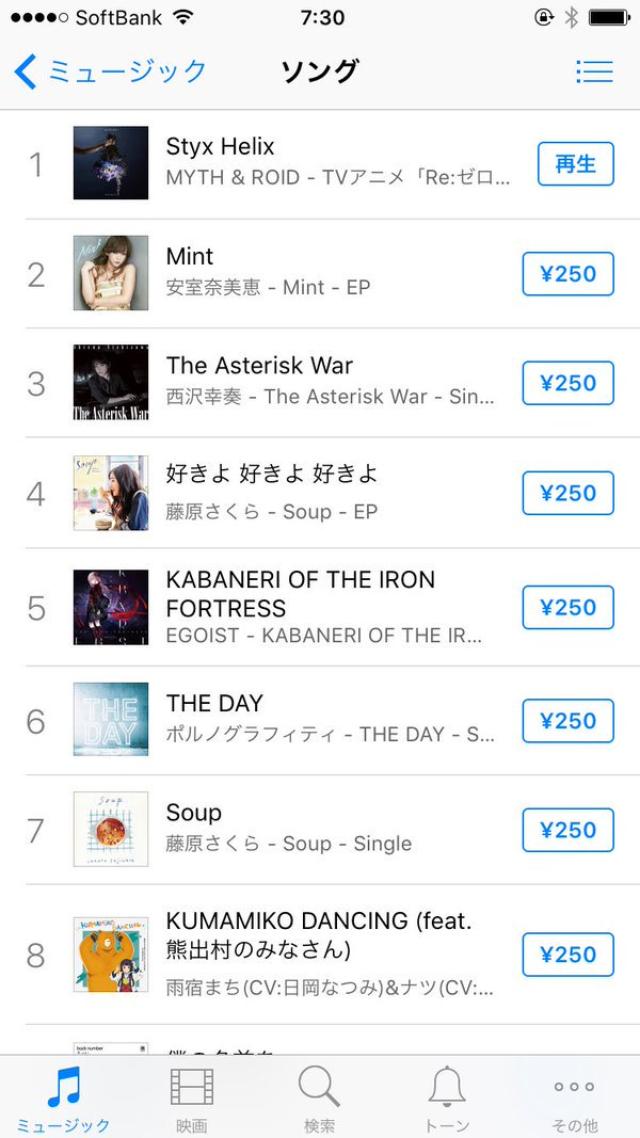Buy THE DAY for ¥250

[x=567, y=721]
